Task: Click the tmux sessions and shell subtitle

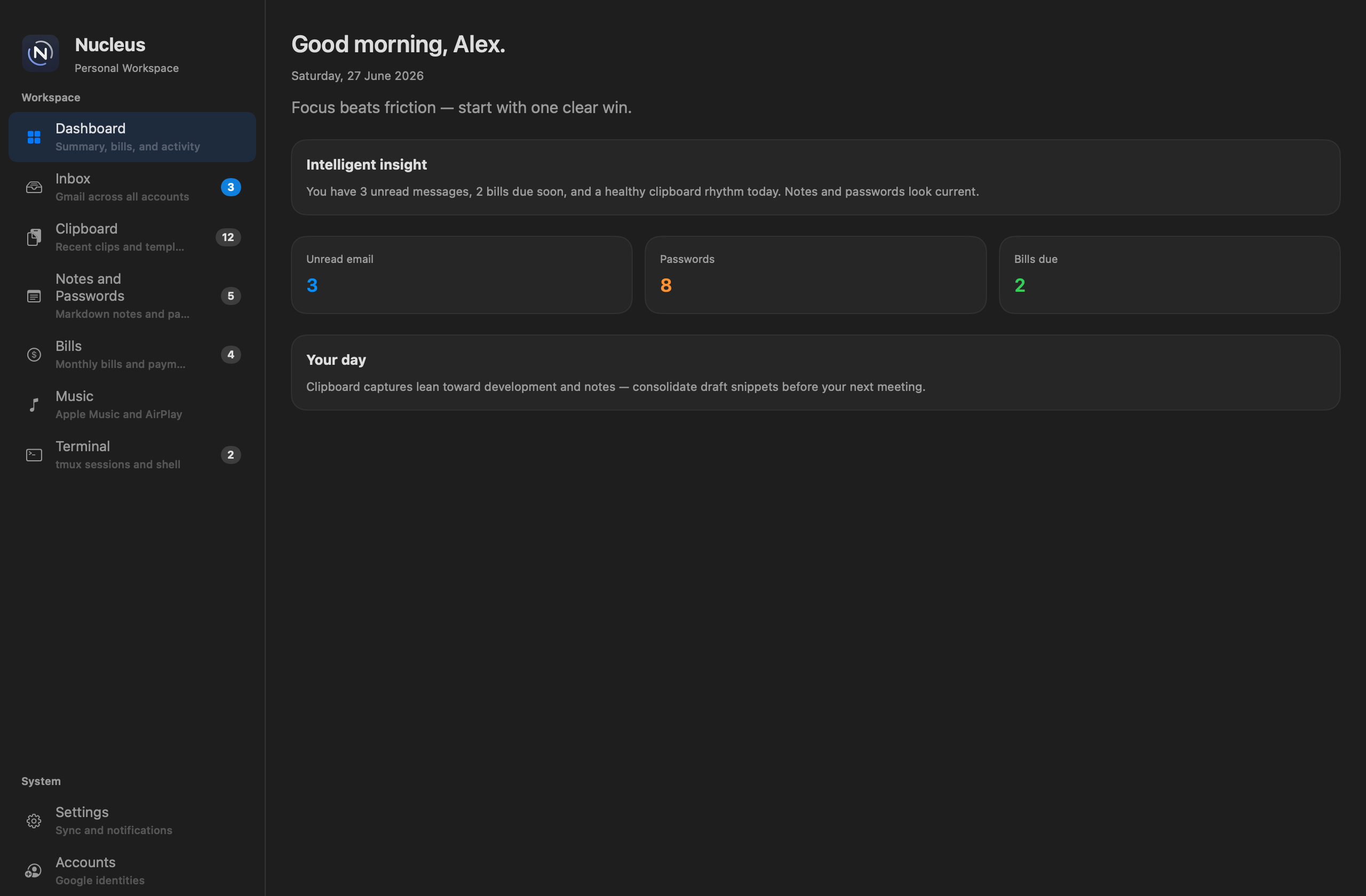Action: tap(118, 464)
